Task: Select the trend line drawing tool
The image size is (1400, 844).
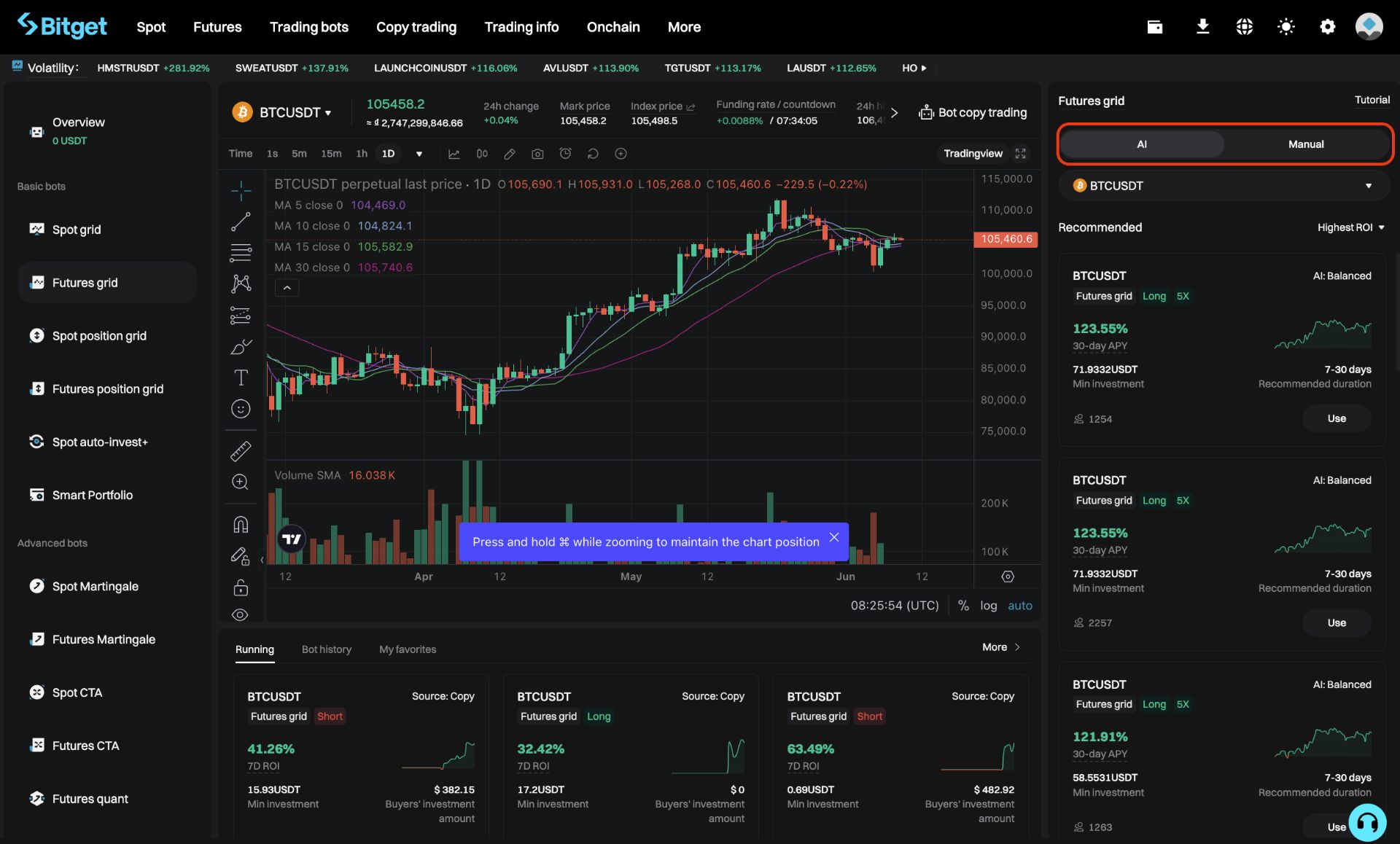Action: pyautogui.click(x=241, y=222)
